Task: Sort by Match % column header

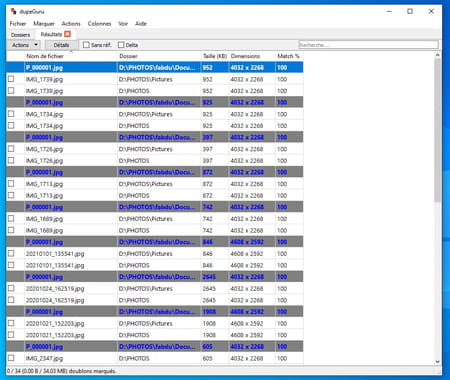Action: point(289,56)
